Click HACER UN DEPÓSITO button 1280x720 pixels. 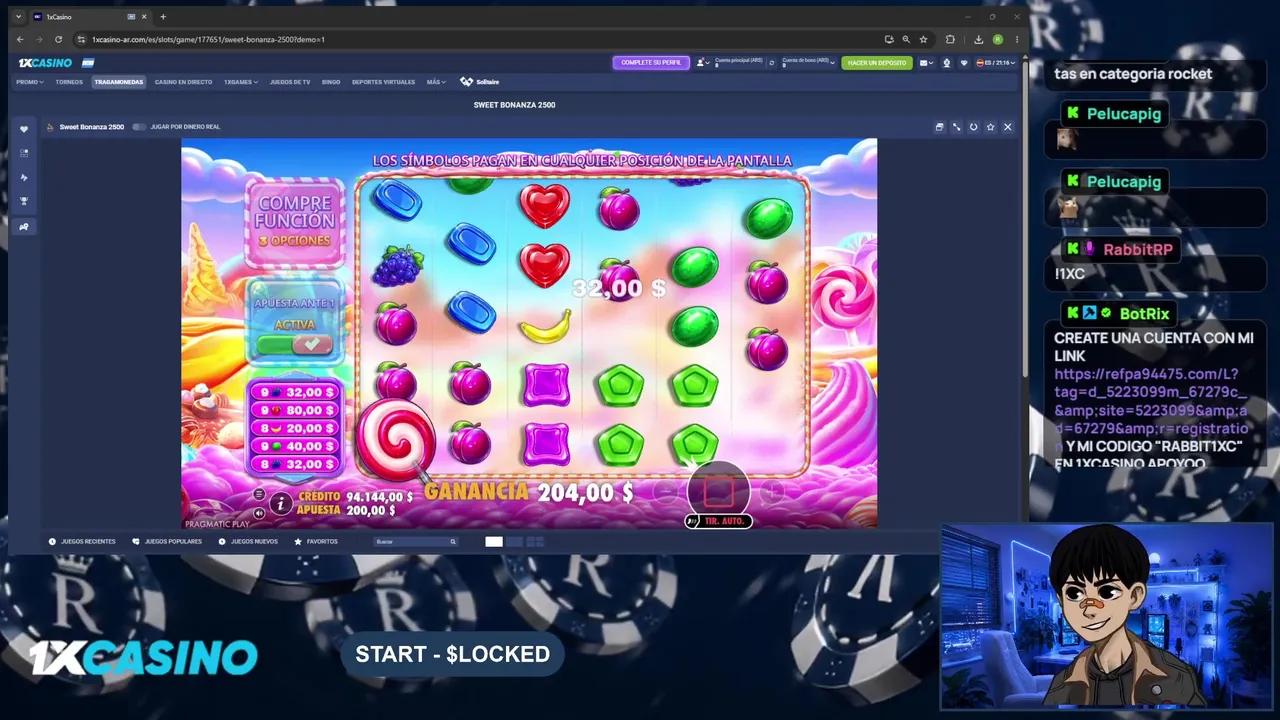[877, 63]
